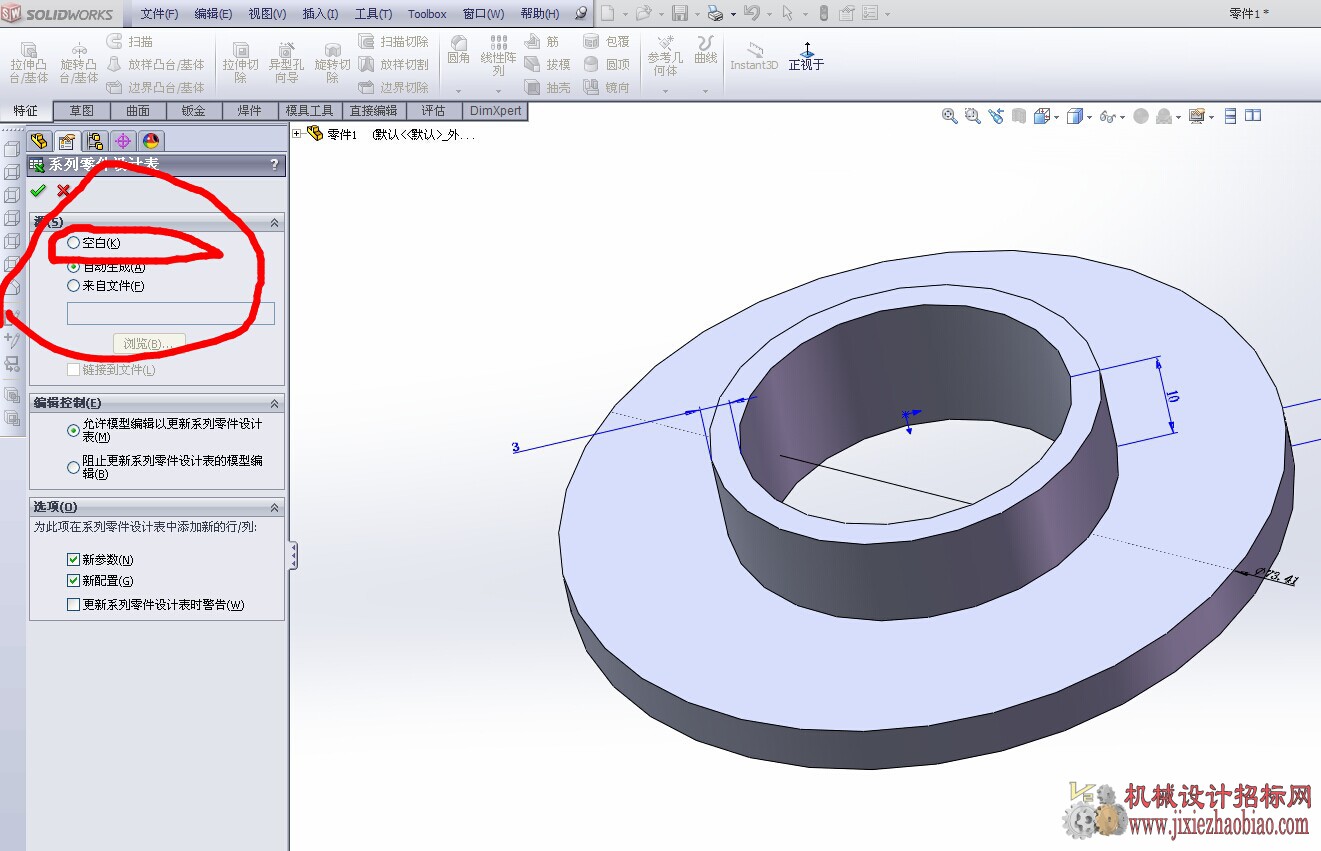
Task: Open the Linear Pattern dropdown arrow
Action: (498, 91)
